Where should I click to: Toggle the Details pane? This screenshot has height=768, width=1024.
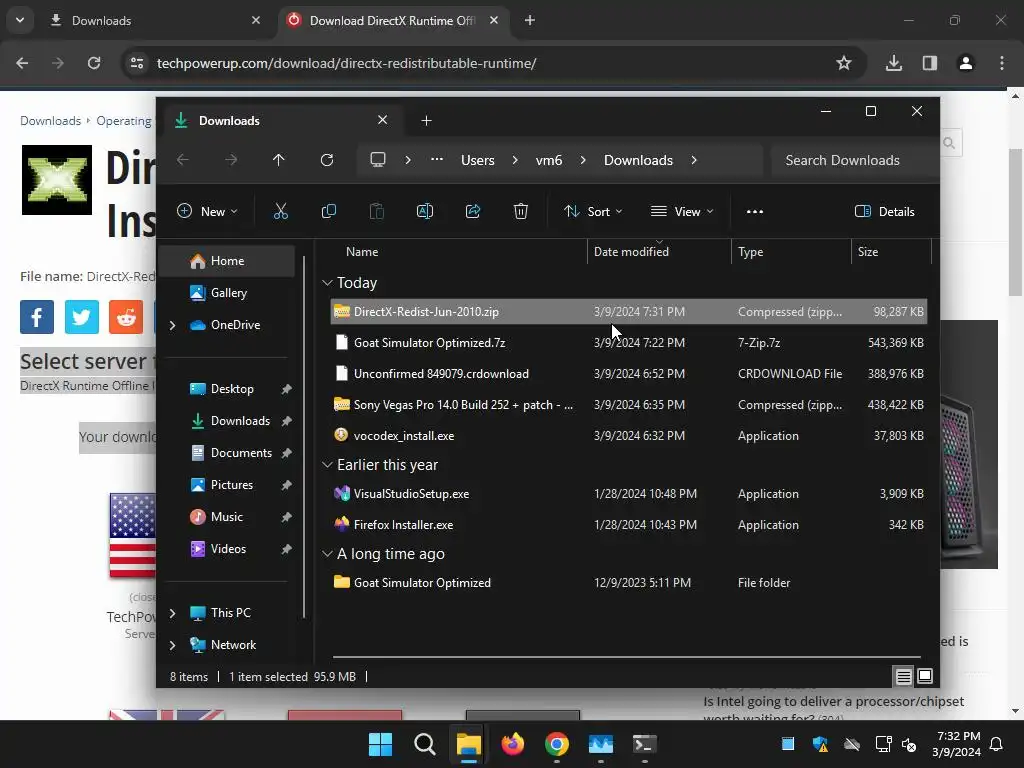click(885, 211)
